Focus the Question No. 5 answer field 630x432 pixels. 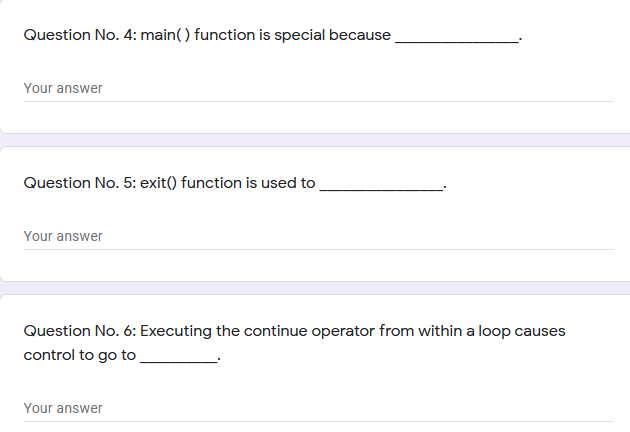(318, 237)
